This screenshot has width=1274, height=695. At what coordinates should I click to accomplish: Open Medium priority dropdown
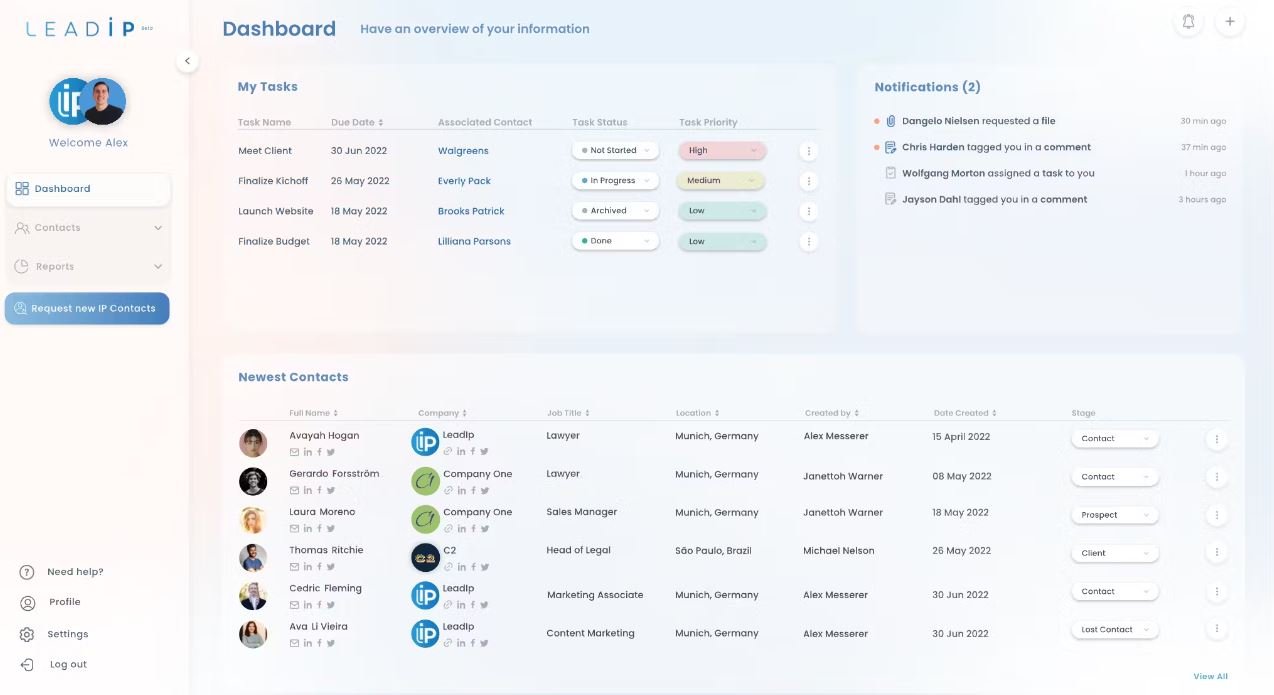[722, 181]
